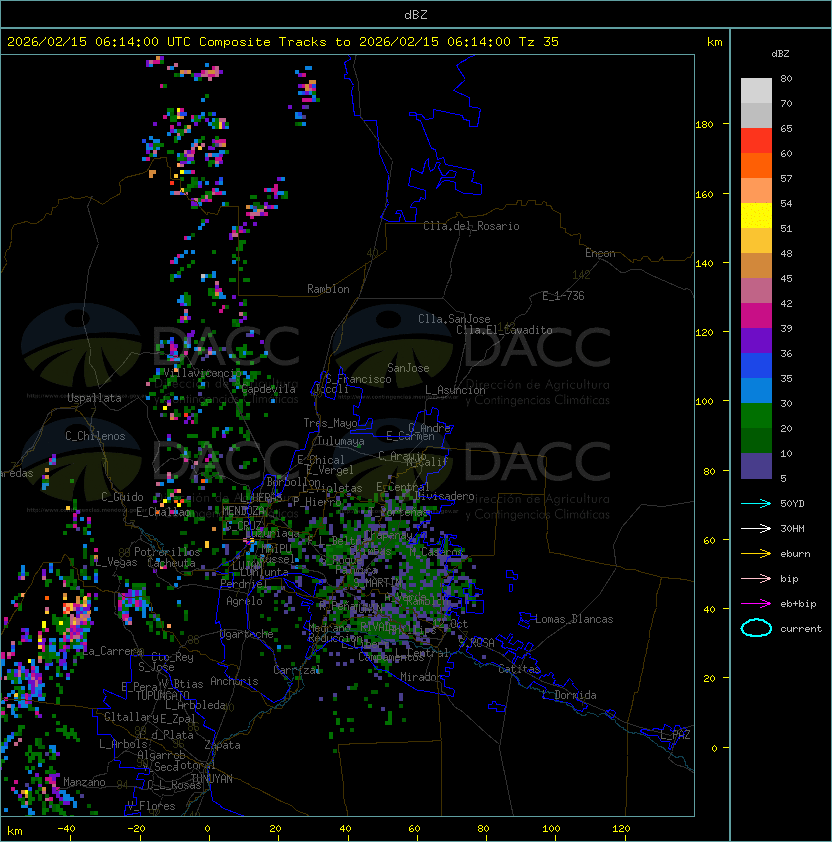Click the Cacheuta label
The image size is (832, 842).
pyautogui.click(x=171, y=563)
